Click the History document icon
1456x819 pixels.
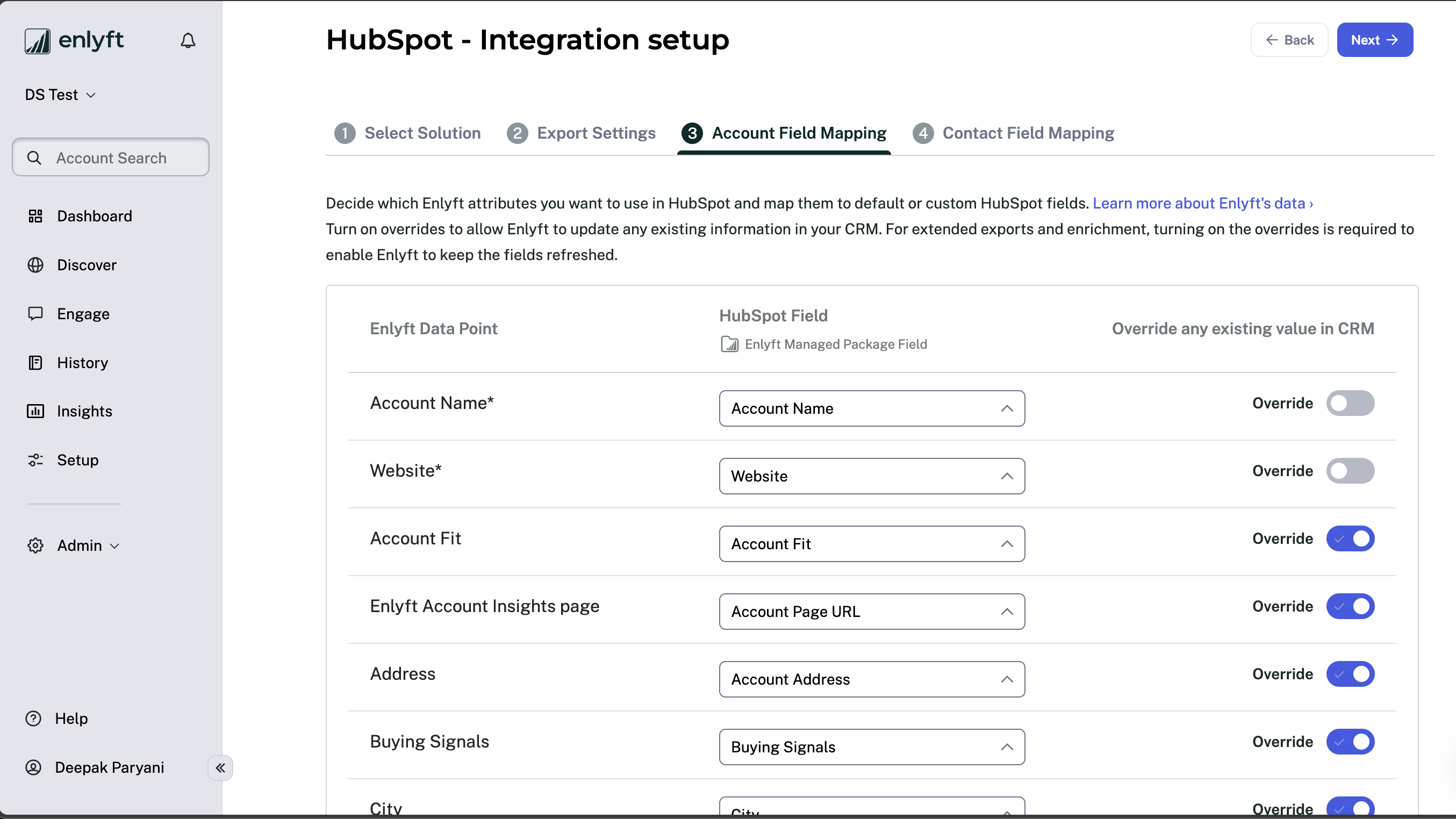[x=35, y=362]
